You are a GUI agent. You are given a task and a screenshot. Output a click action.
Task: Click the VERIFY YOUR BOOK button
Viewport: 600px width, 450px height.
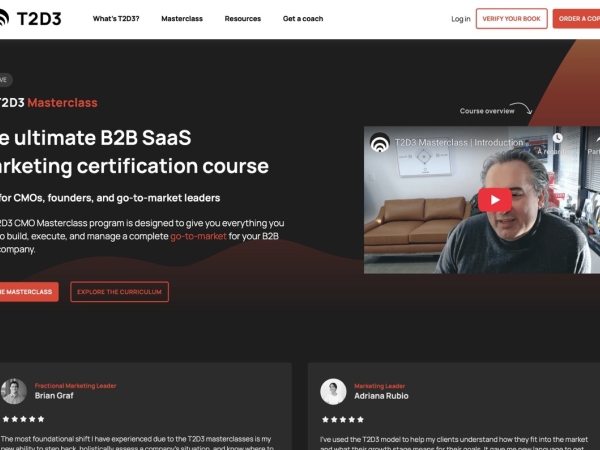511,18
